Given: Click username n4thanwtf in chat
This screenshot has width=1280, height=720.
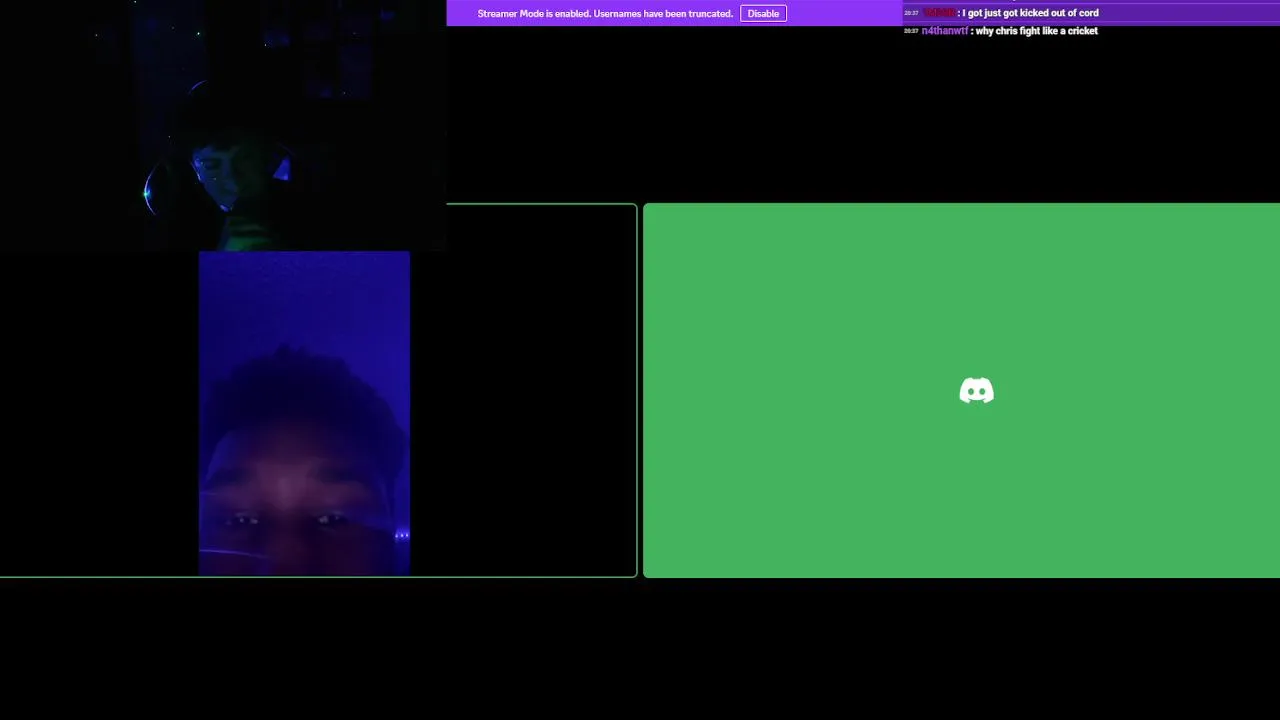Looking at the screenshot, I should [x=944, y=31].
